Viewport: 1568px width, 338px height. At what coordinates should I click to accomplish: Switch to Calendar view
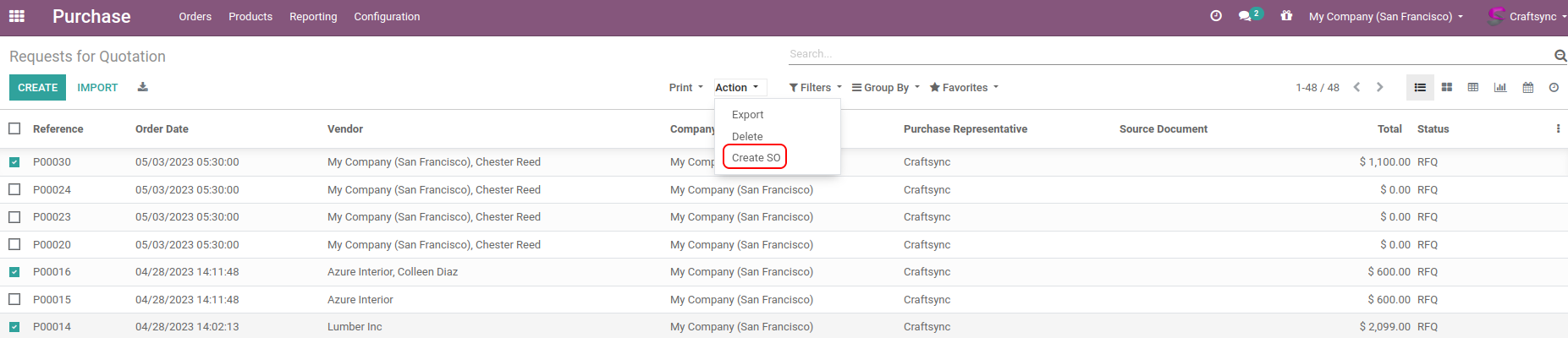pyautogui.click(x=1527, y=88)
